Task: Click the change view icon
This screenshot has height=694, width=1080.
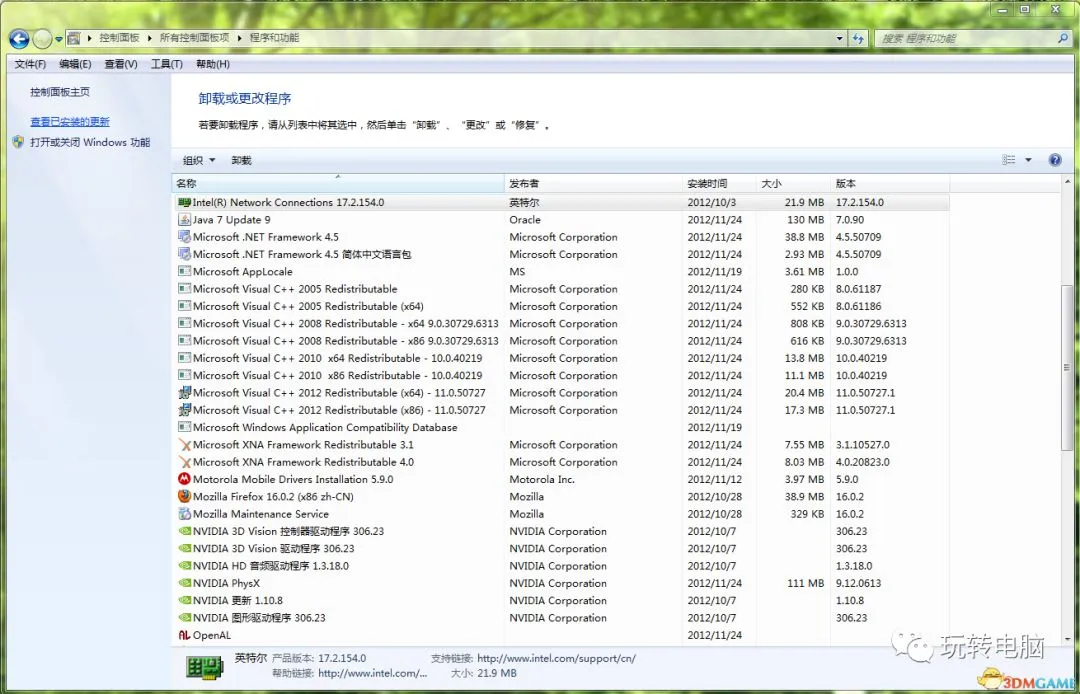Action: pos(1008,160)
